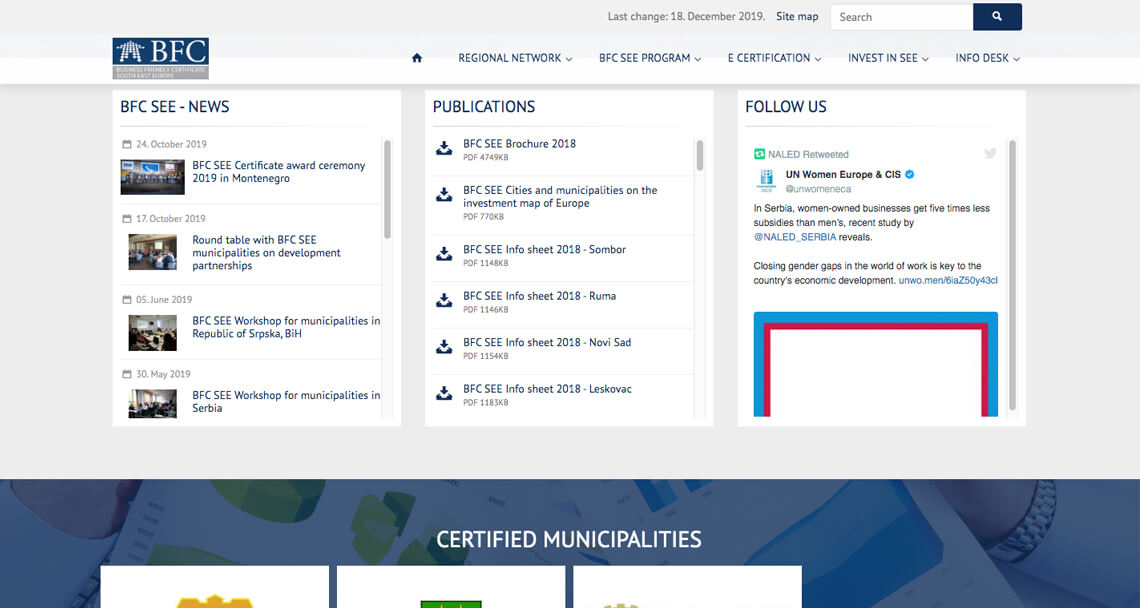Open Info sheet 2018 - Leskovac title

click(x=547, y=388)
